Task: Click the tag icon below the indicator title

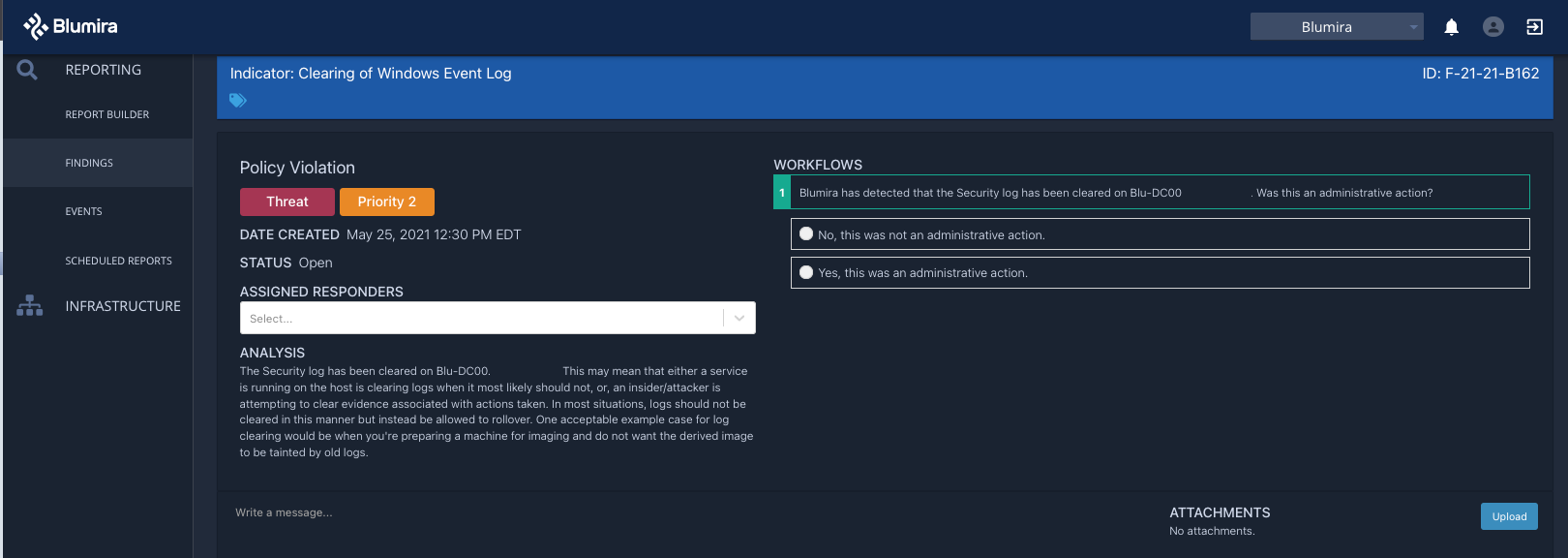Action: 238,100
